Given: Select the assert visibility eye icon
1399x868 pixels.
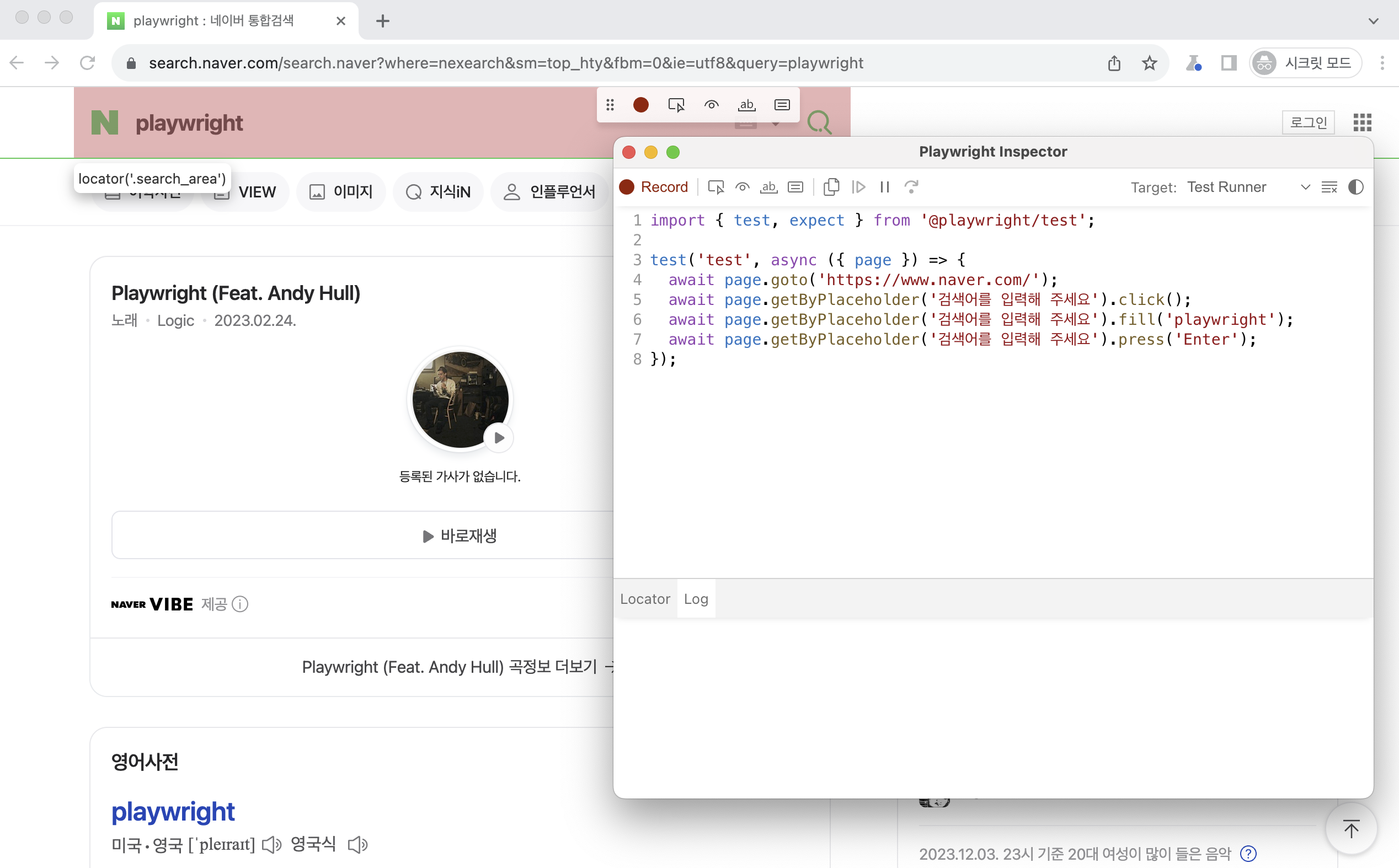Looking at the screenshot, I should (742, 186).
